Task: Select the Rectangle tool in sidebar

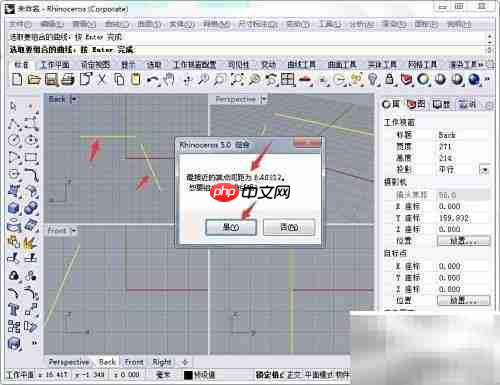Action: 31,157
